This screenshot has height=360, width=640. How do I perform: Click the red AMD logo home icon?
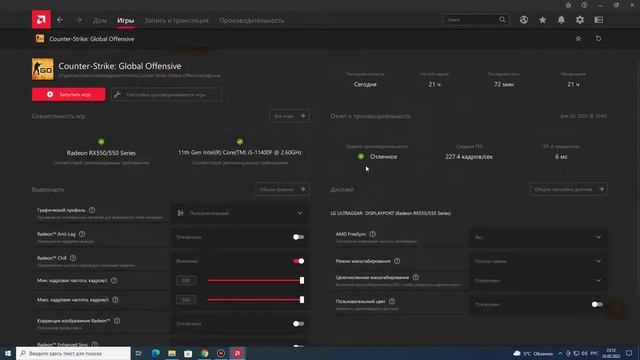click(x=41, y=19)
